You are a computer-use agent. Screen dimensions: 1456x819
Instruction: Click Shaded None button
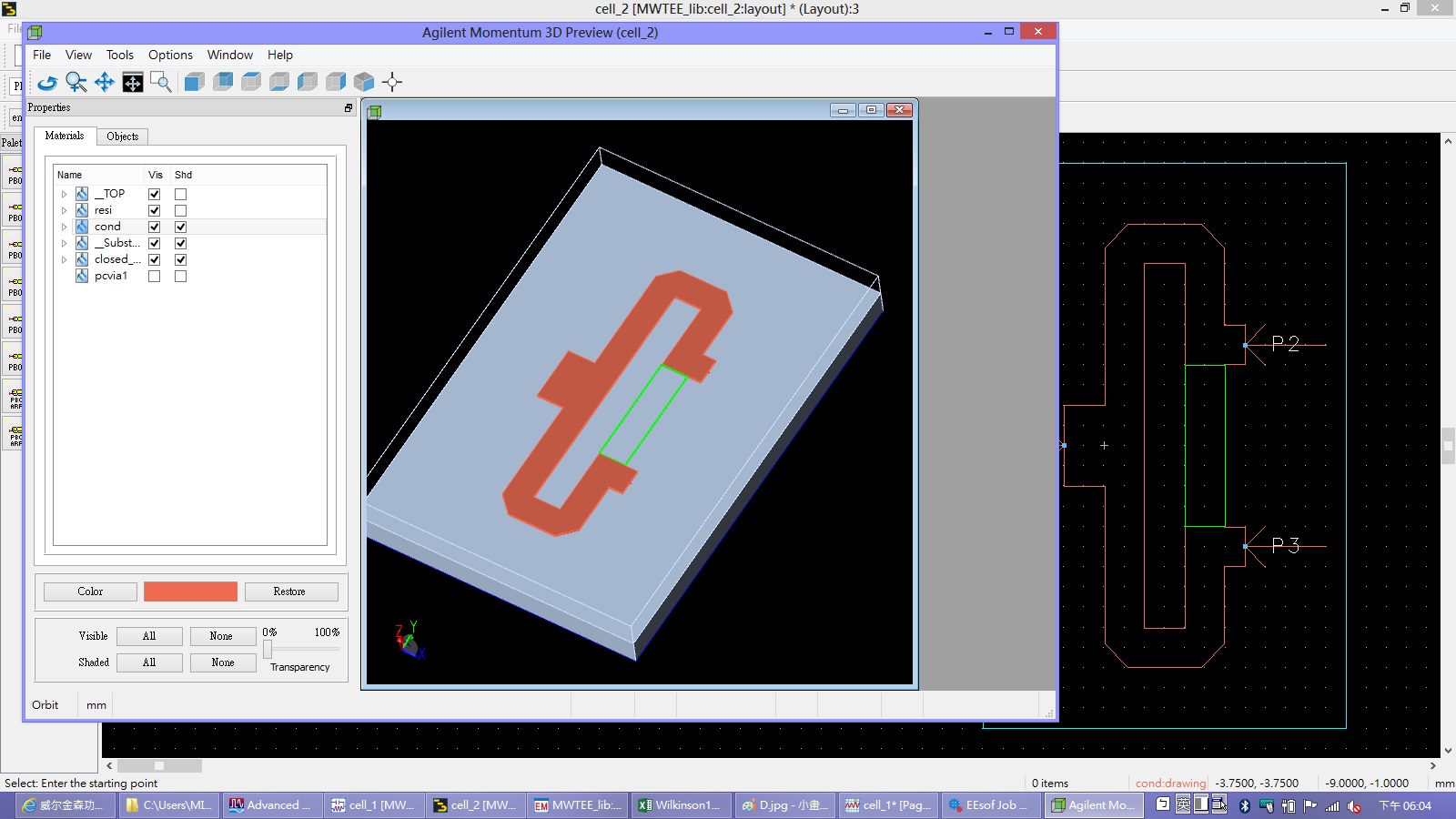coord(223,662)
